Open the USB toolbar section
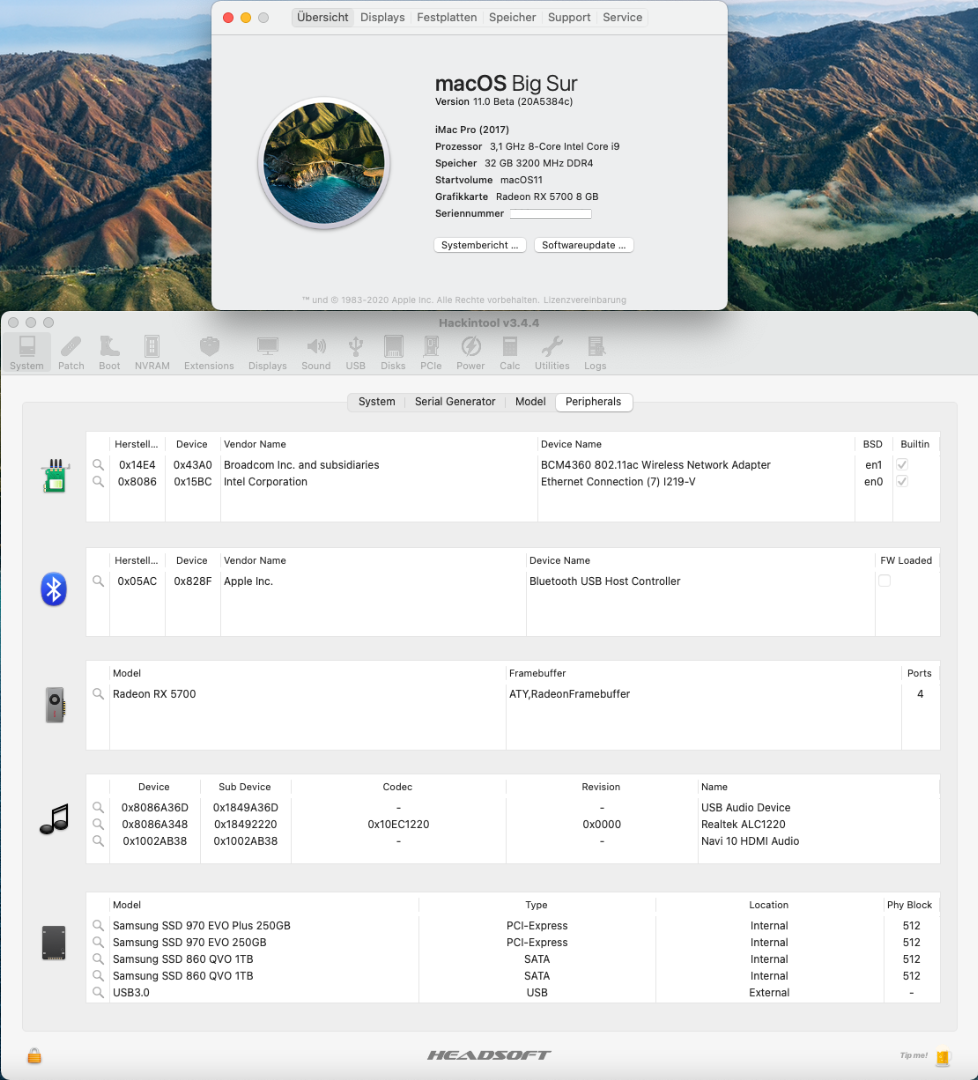Image resolution: width=978 pixels, height=1080 pixels. [356, 351]
